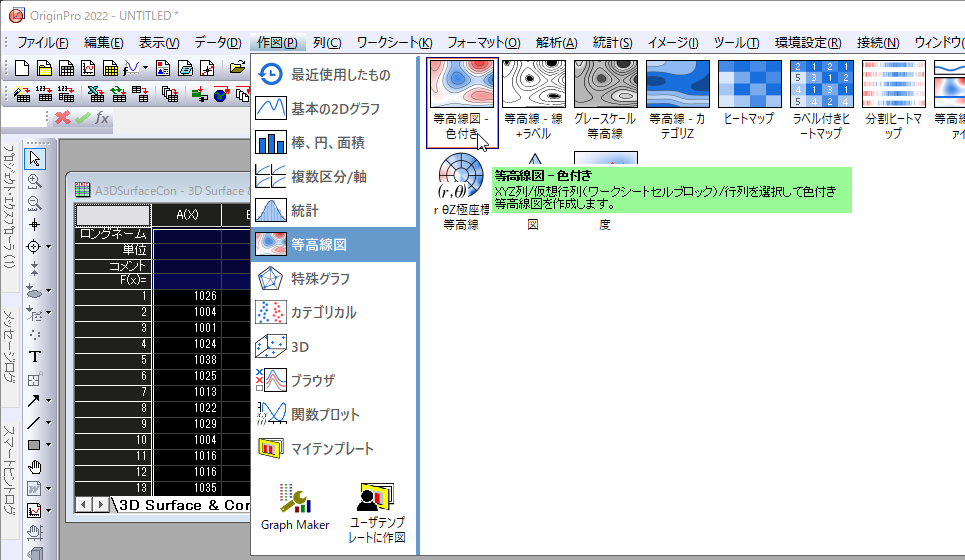The height and width of the screenshot is (560, 965).
Task: Click the New Matrix toolbar icon
Action: click(110, 68)
